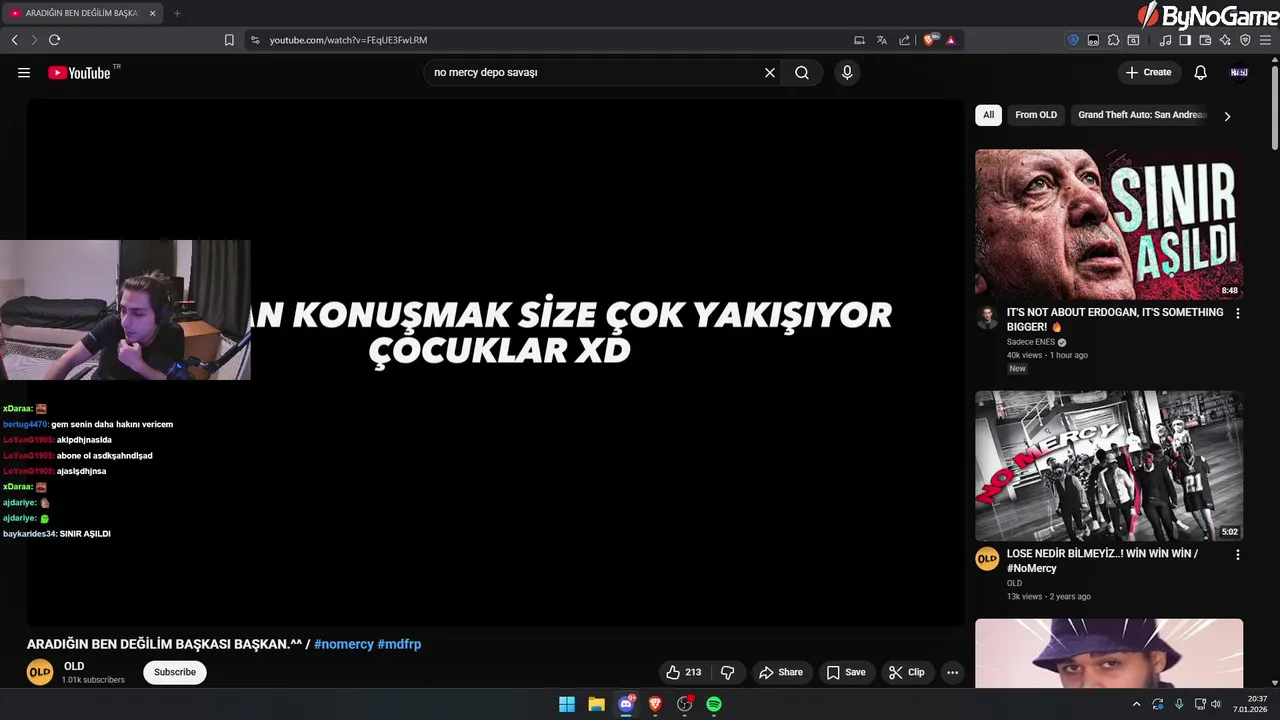Show more filter chips arrow
The width and height of the screenshot is (1280, 720).
point(1227,116)
